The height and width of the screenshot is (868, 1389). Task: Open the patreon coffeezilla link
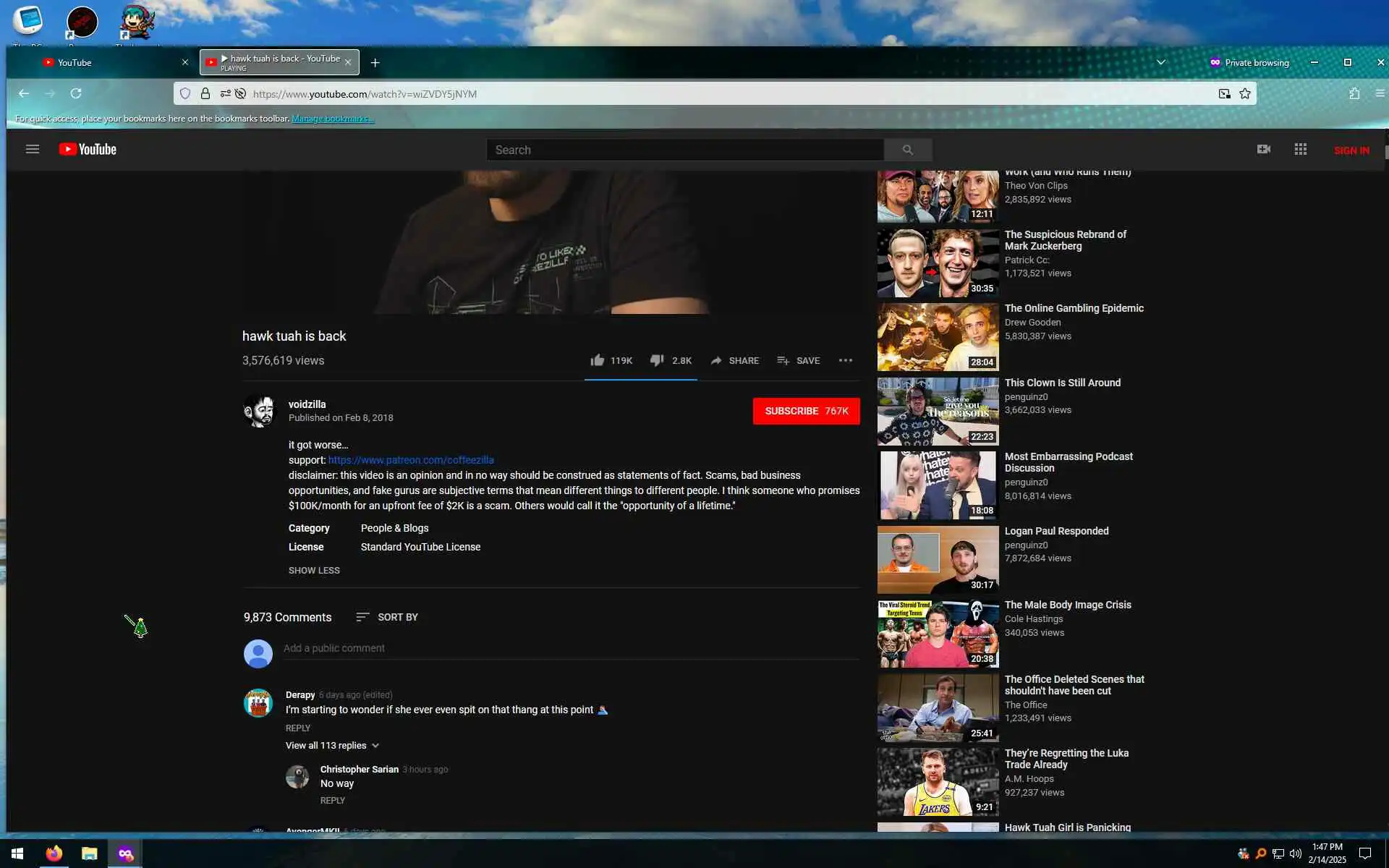(410, 460)
